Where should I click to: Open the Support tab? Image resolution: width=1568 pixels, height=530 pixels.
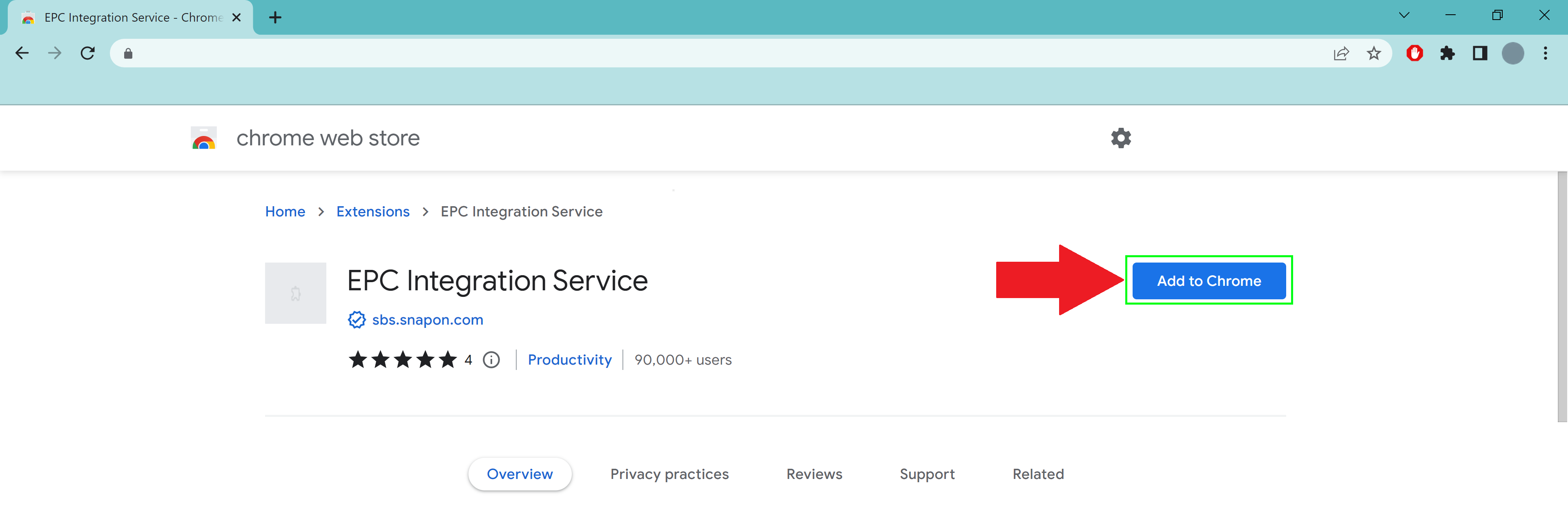pos(926,474)
